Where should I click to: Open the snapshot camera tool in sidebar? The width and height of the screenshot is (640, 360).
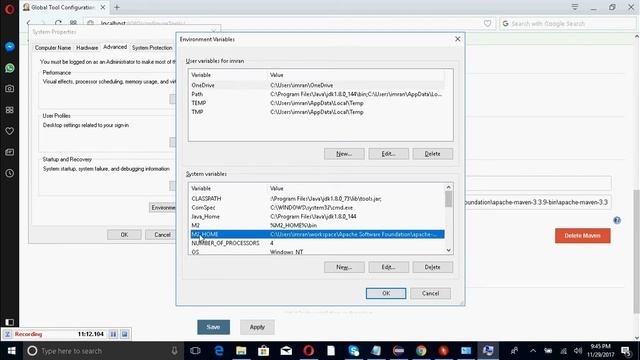tap(9, 89)
